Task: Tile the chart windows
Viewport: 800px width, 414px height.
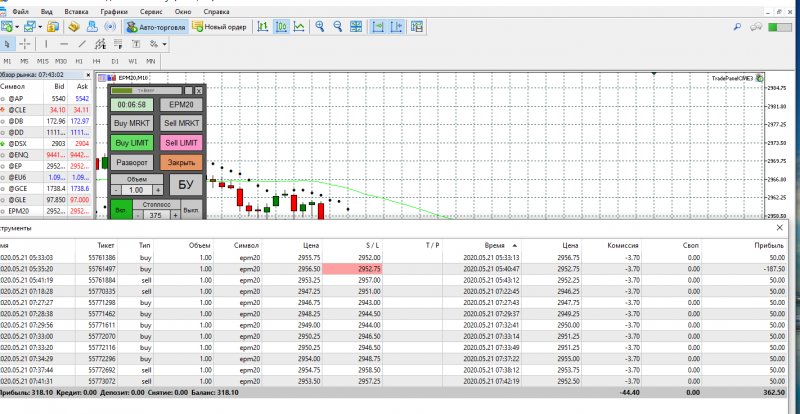Action: (x=356, y=27)
